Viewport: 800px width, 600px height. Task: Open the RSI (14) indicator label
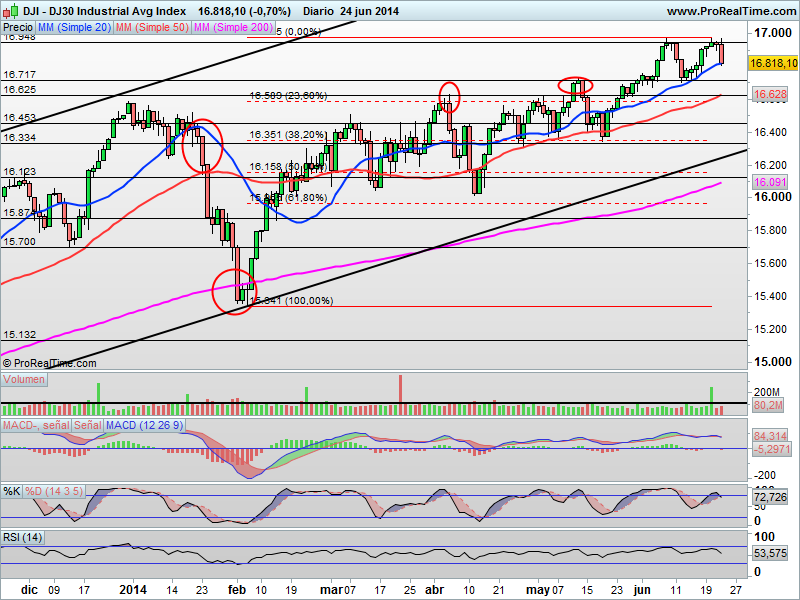(23, 537)
